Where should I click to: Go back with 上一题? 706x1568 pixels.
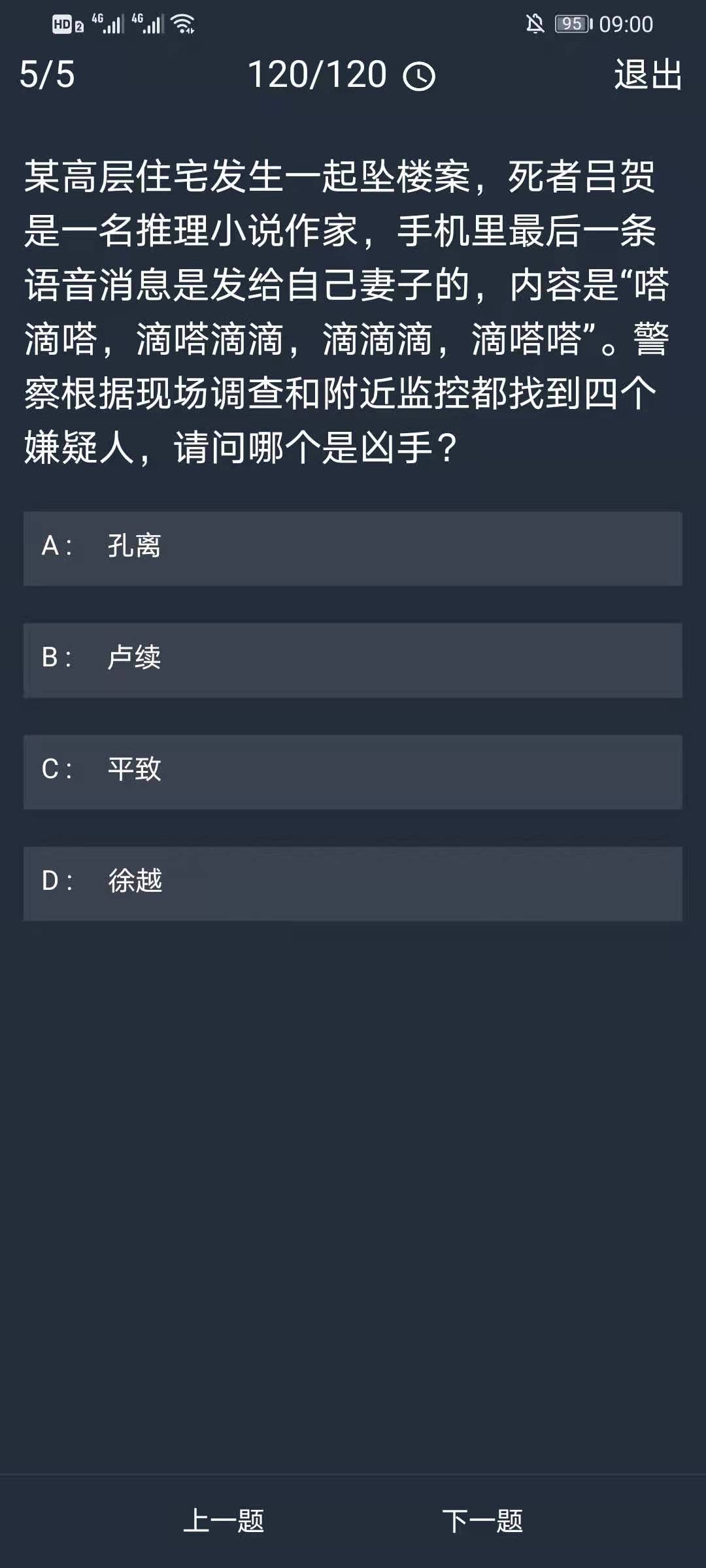click(x=224, y=1520)
